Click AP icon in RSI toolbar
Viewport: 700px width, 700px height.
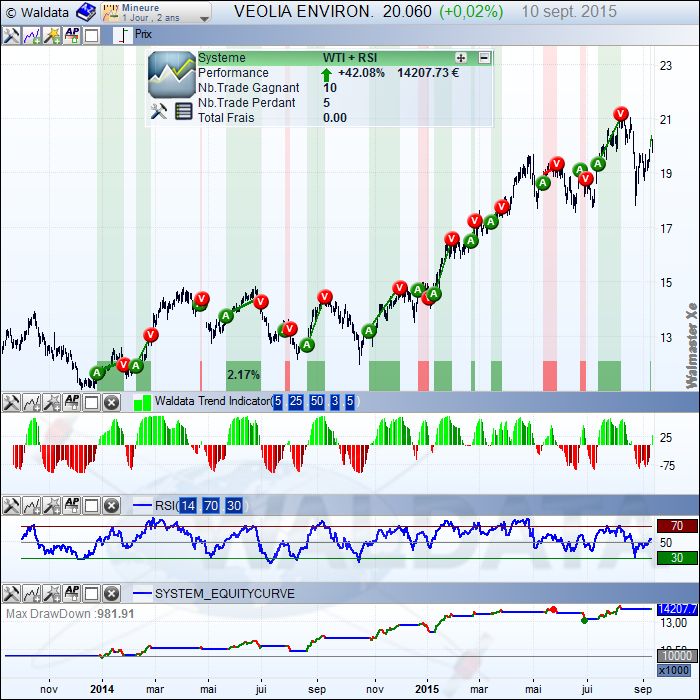pyautogui.click(x=72, y=506)
